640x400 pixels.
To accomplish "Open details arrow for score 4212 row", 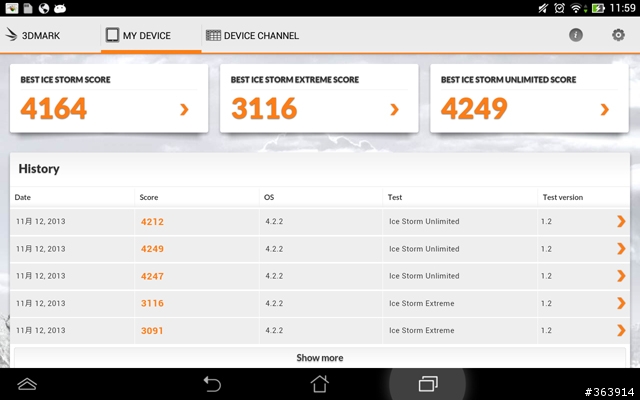I will 621,221.
